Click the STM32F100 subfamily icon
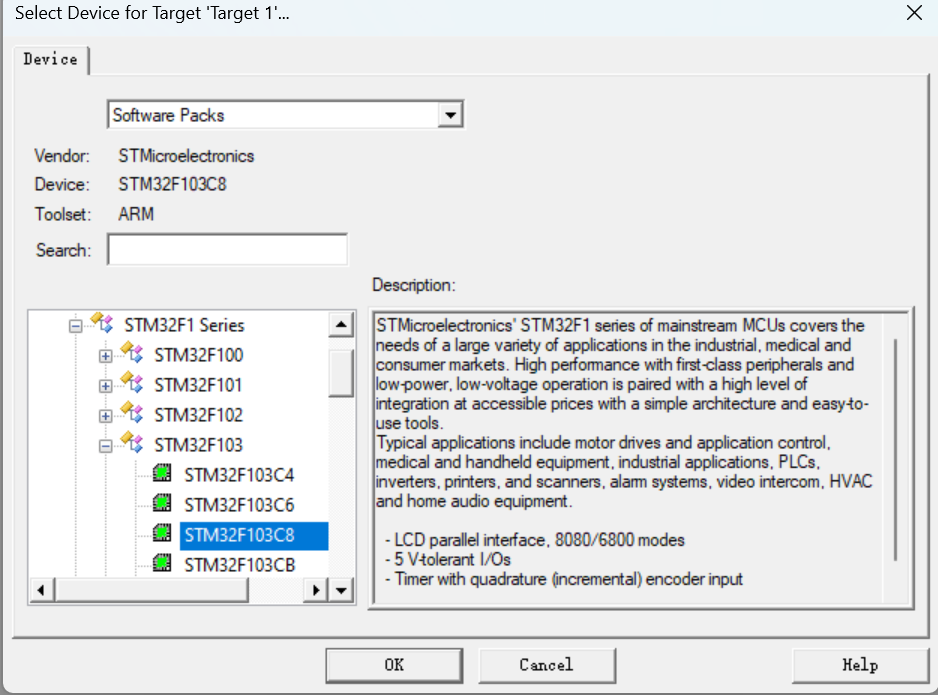The height and width of the screenshot is (695, 938). (132, 353)
